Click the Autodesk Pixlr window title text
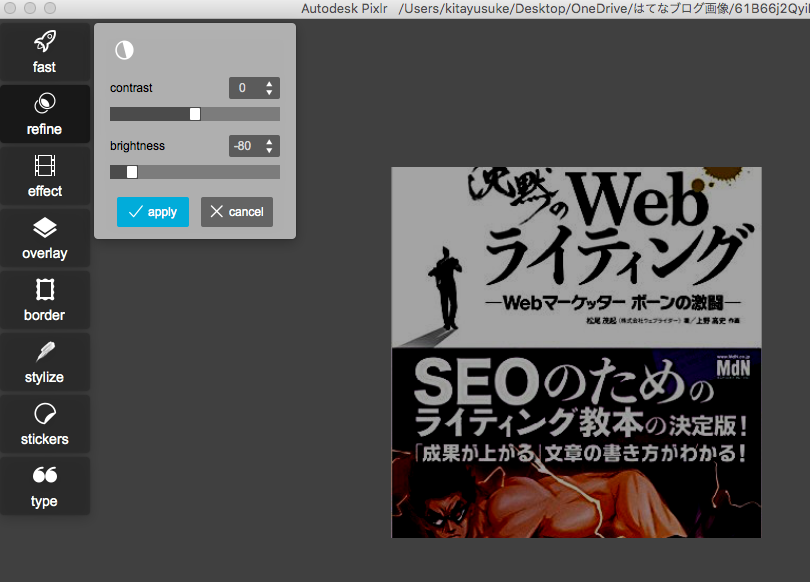 point(344,8)
